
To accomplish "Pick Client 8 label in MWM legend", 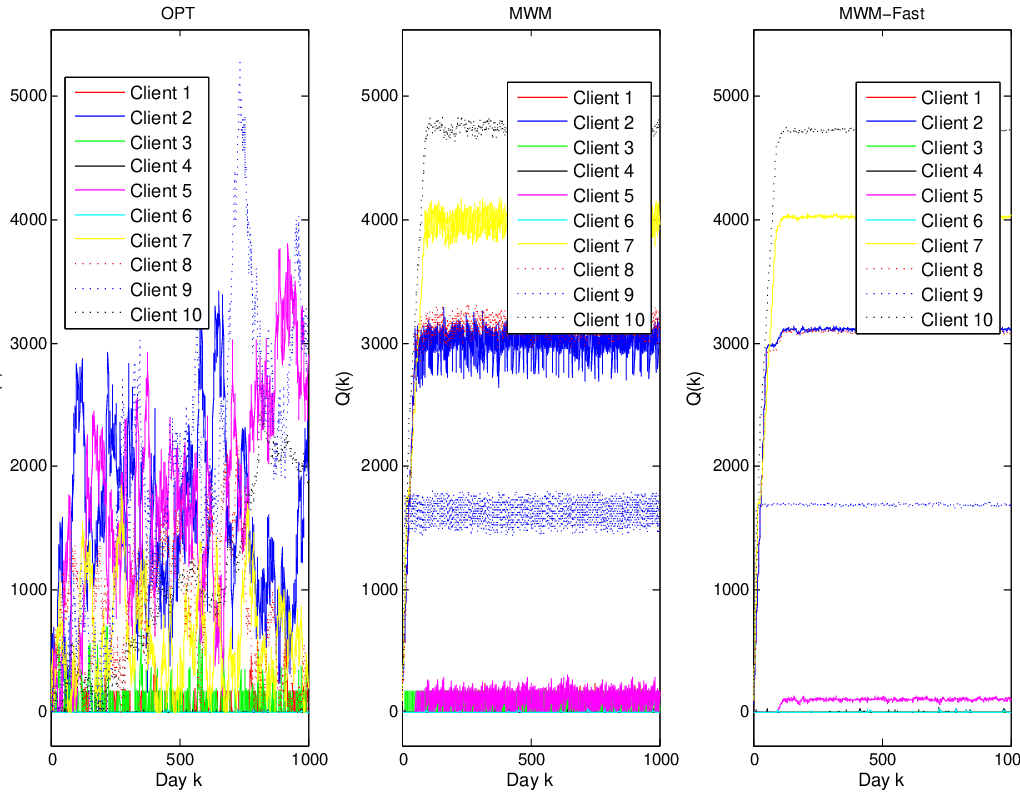I will pyautogui.click(x=603, y=270).
